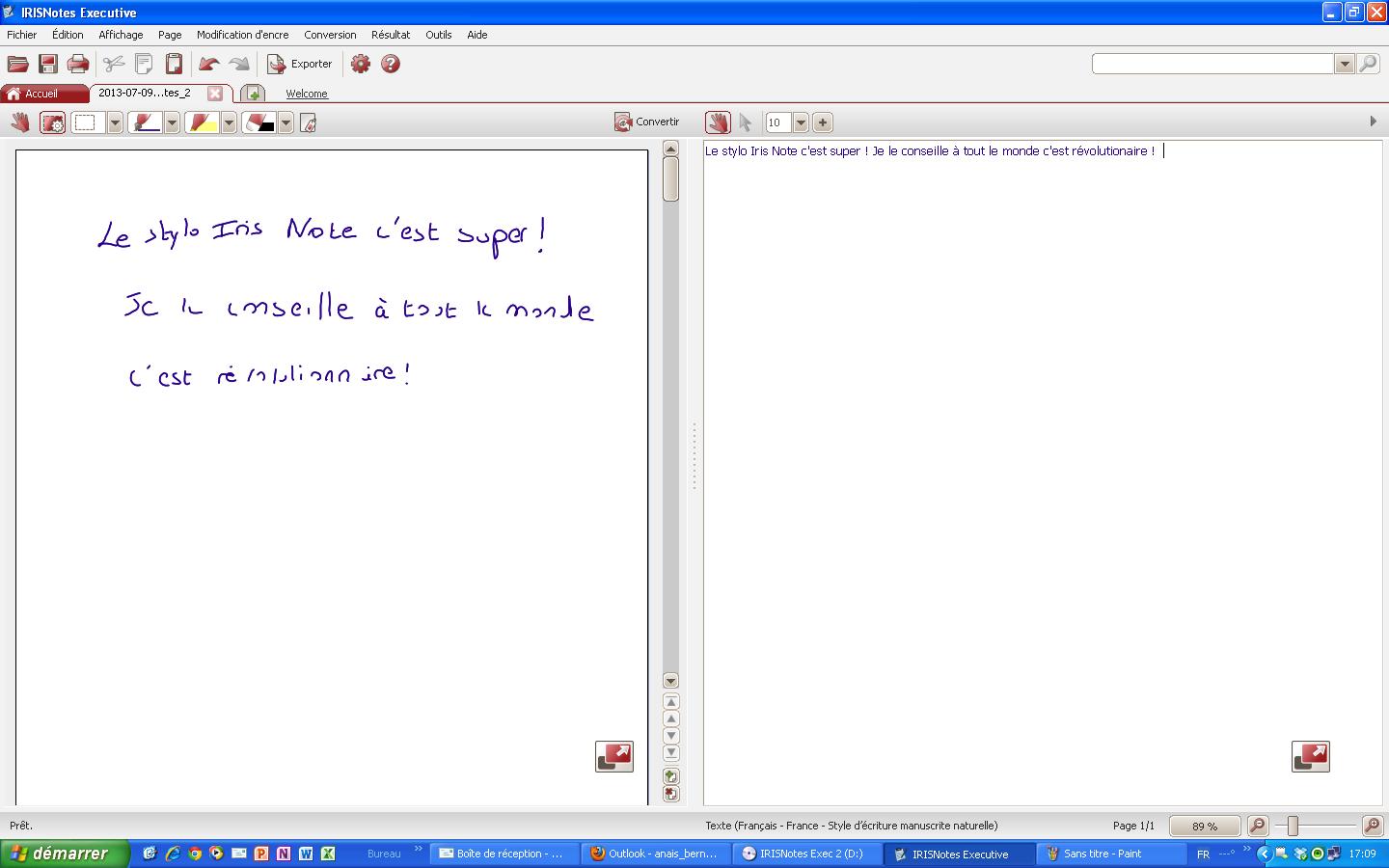The image size is (1389, 868).
Task: Close the 2013-07-09...tes_2 tab
Action: click(215, 94)
